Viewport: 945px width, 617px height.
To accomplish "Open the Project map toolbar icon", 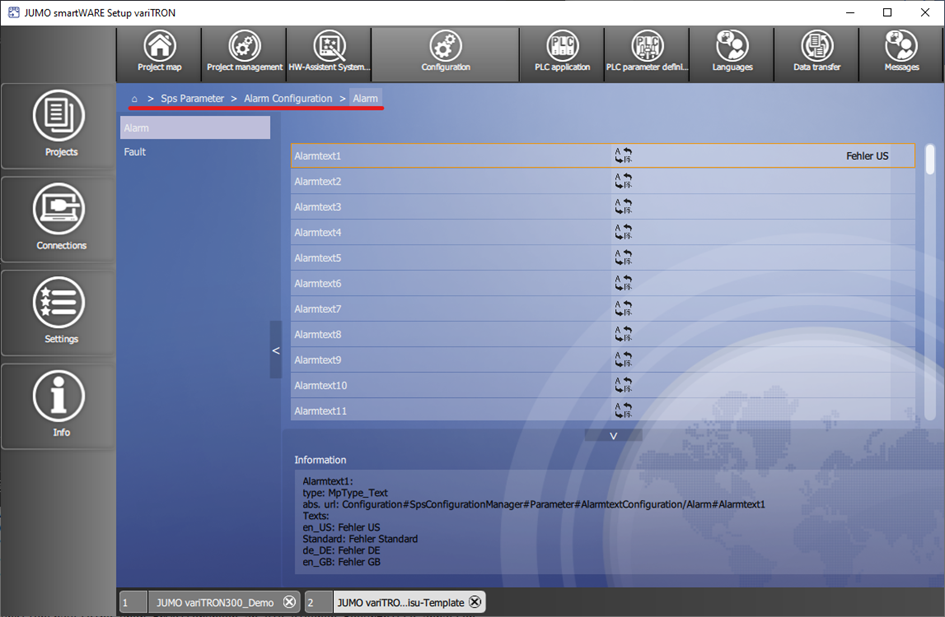I will click(x=159, y=54).
